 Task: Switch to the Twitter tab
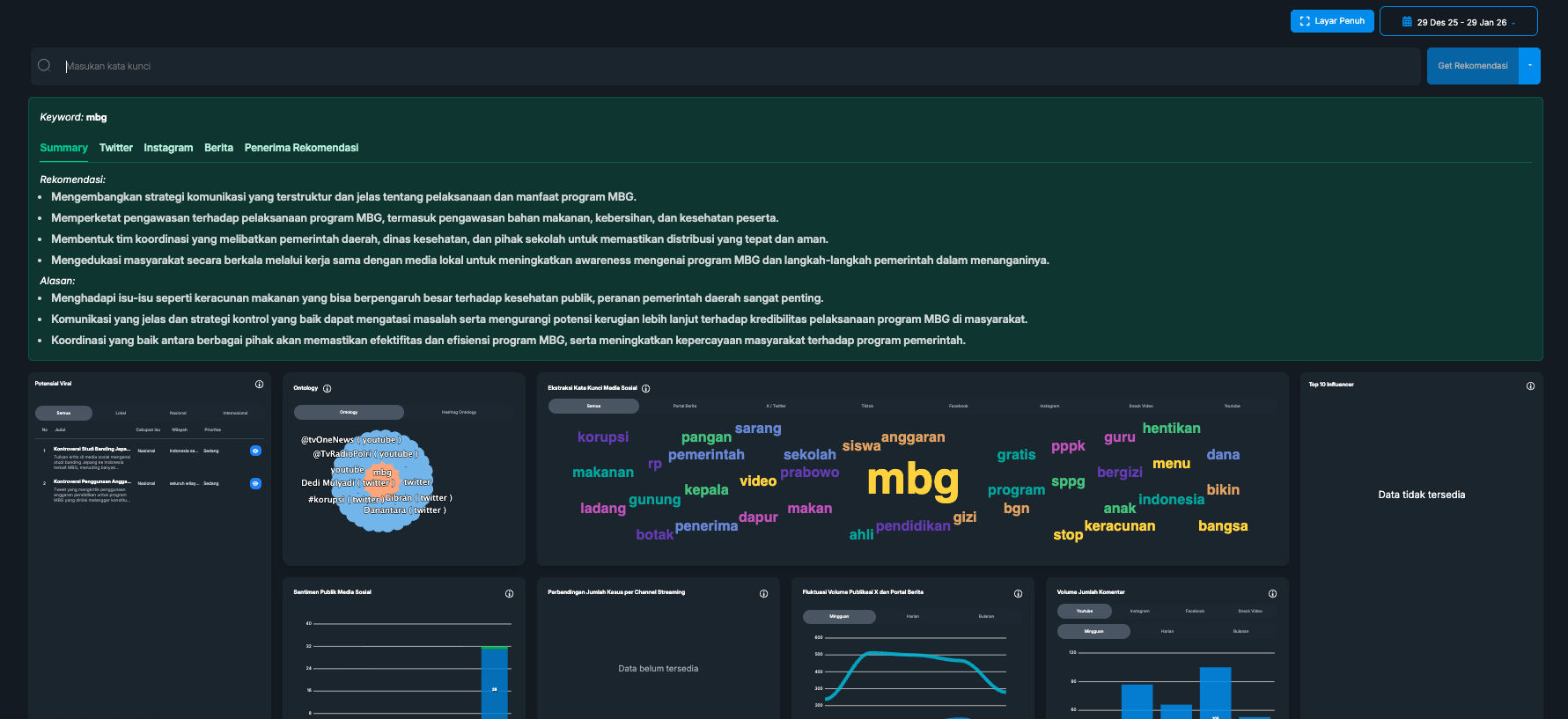click(x=116, y=148)
